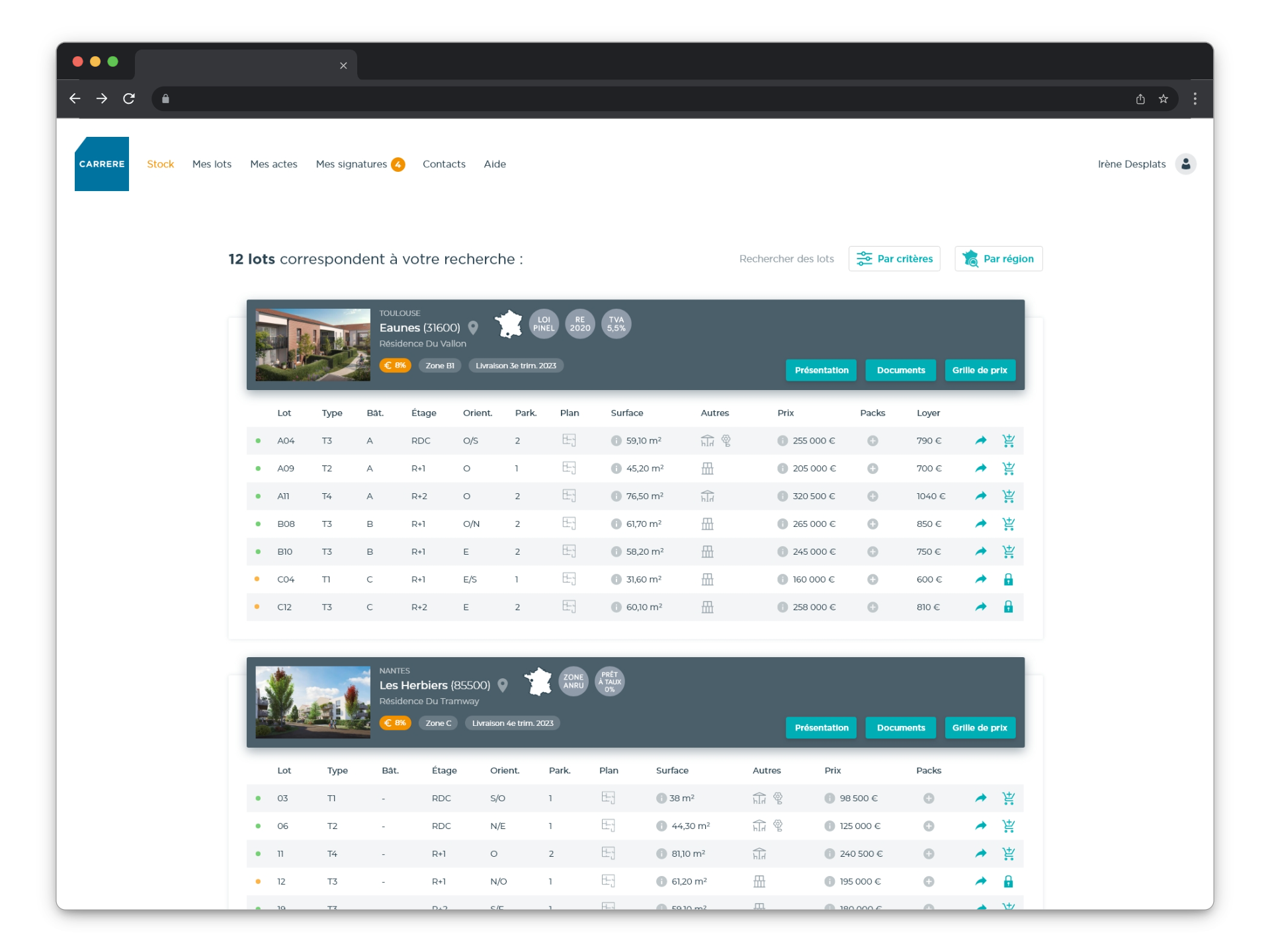
Task: Click the TVA 5,5% badge
Action: pyautogui.click(x=616, y=324)
